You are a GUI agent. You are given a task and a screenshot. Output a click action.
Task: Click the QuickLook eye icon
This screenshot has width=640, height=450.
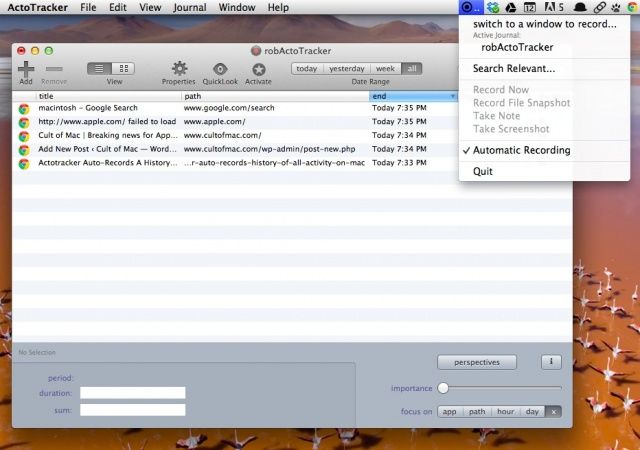coord(220,69)
